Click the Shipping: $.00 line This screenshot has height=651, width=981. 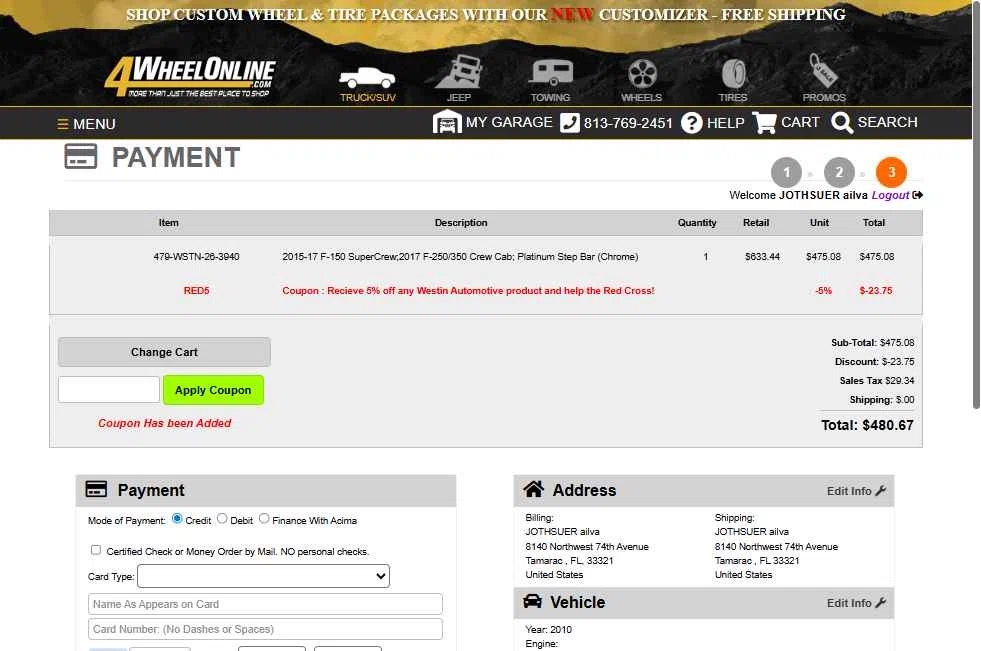coord(882,400)
